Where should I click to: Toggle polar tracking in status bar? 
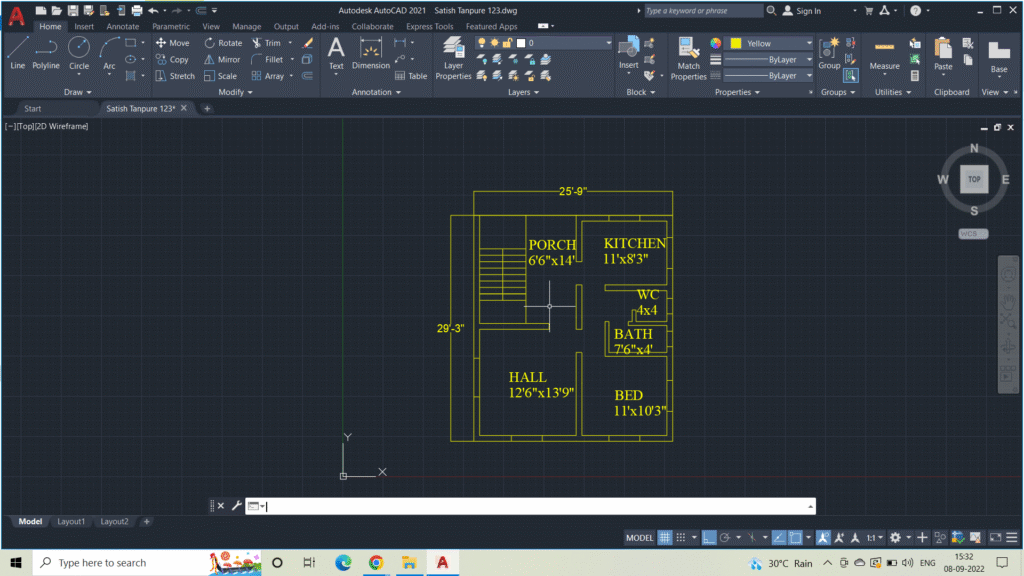click(x=725, y=537)
